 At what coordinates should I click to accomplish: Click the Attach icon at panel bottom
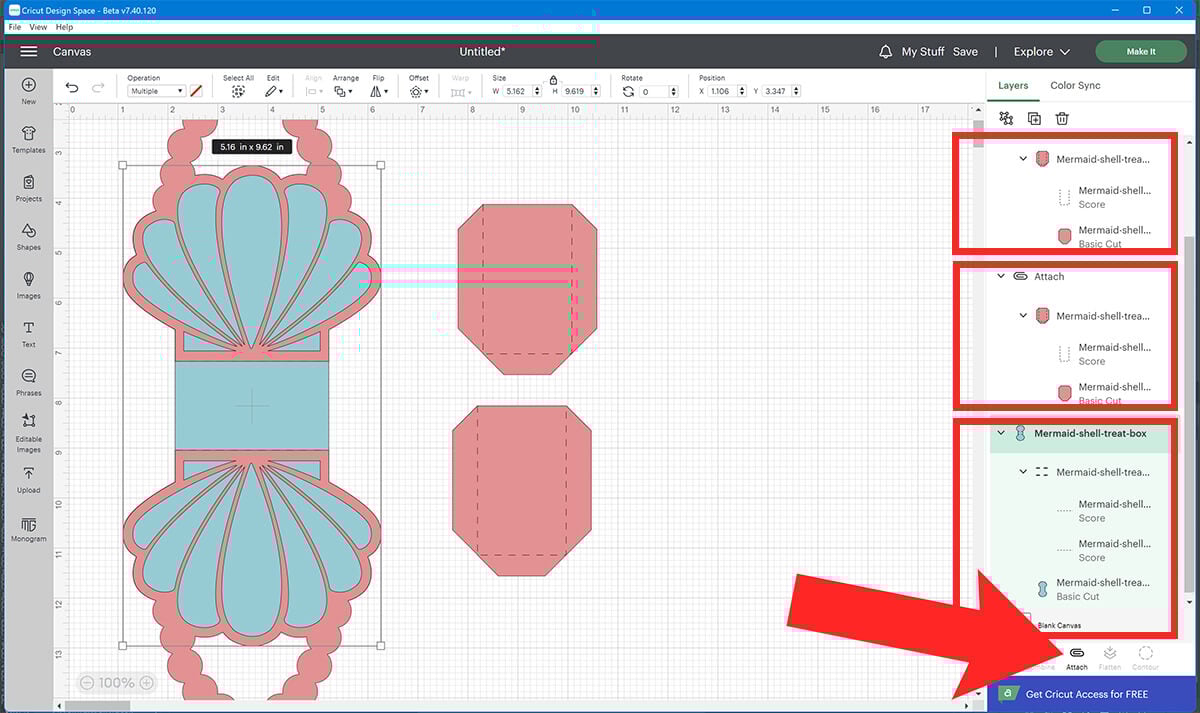point(1077,657)
